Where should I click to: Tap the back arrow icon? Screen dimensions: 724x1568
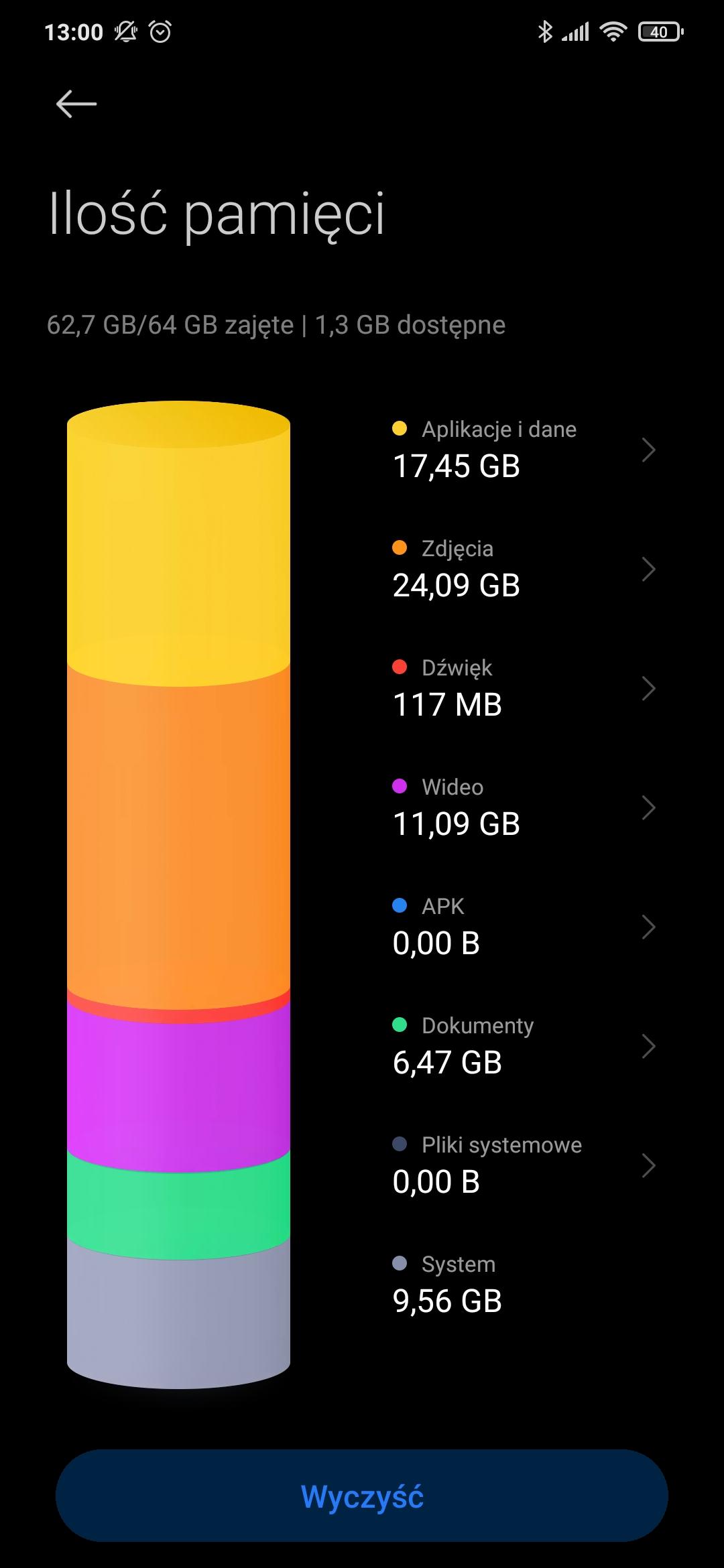coord(76,105)
